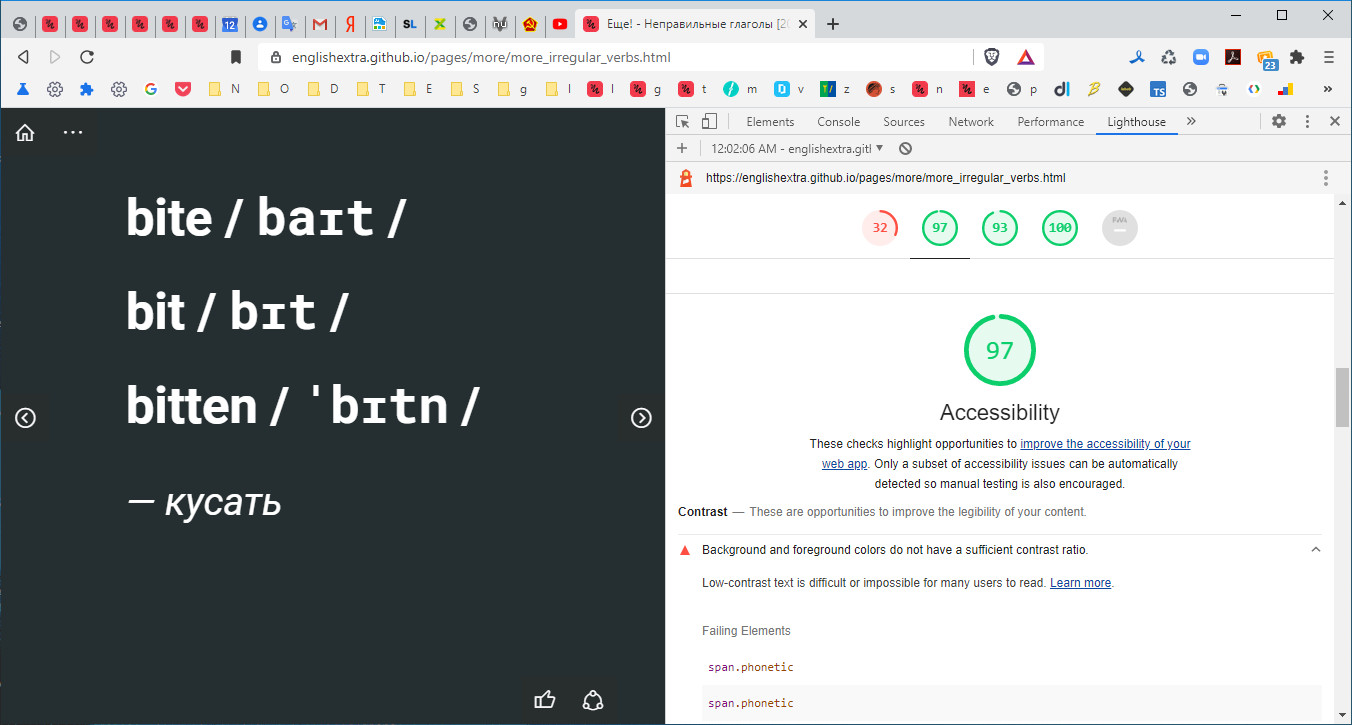
Task: Open the Lighthouse report selector dropdown
Action: [x=798, y=148]
